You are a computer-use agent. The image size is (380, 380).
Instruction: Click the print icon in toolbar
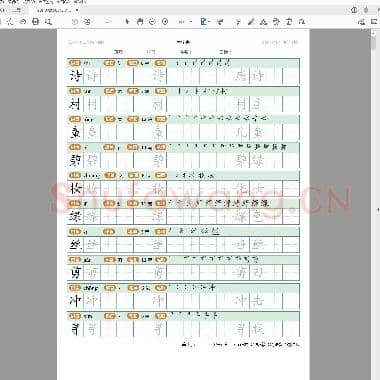35,22
